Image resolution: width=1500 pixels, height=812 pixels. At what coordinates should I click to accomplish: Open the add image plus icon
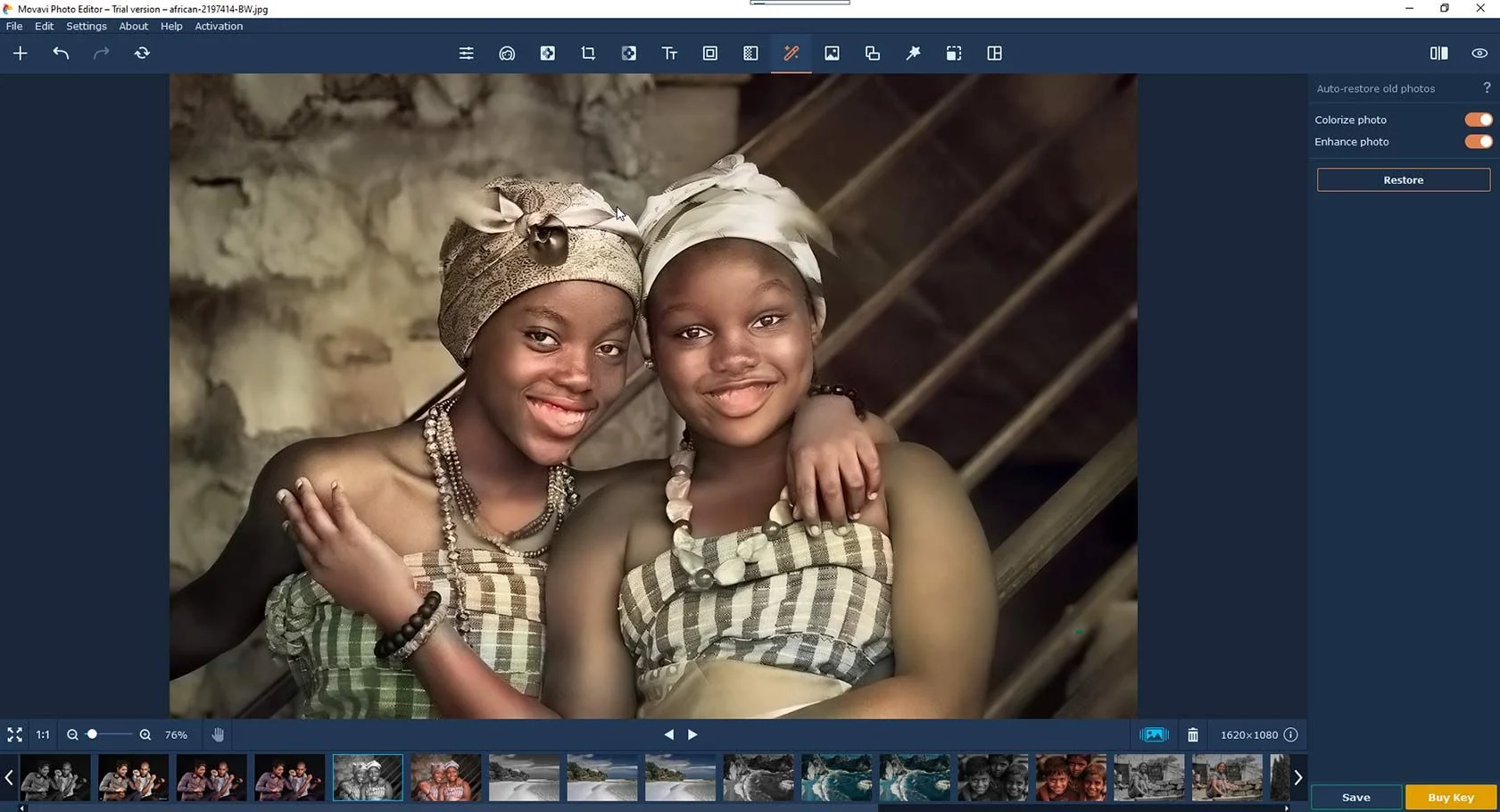(x=21, y=54)
